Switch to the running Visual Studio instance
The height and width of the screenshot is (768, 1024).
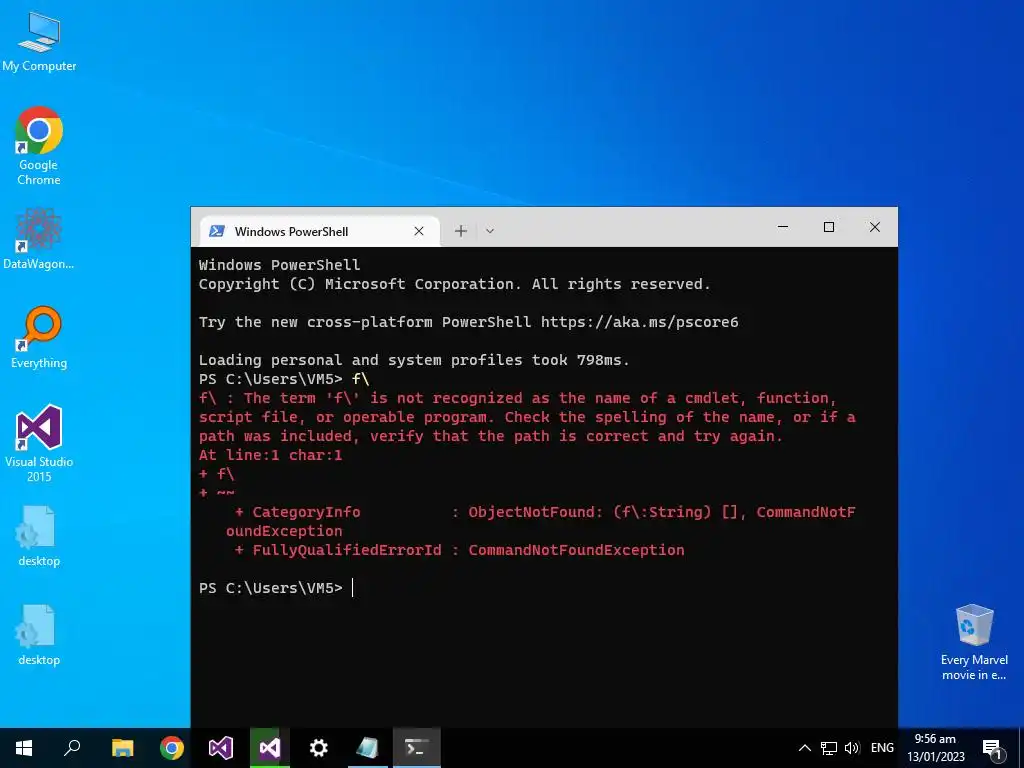[269, 748]
